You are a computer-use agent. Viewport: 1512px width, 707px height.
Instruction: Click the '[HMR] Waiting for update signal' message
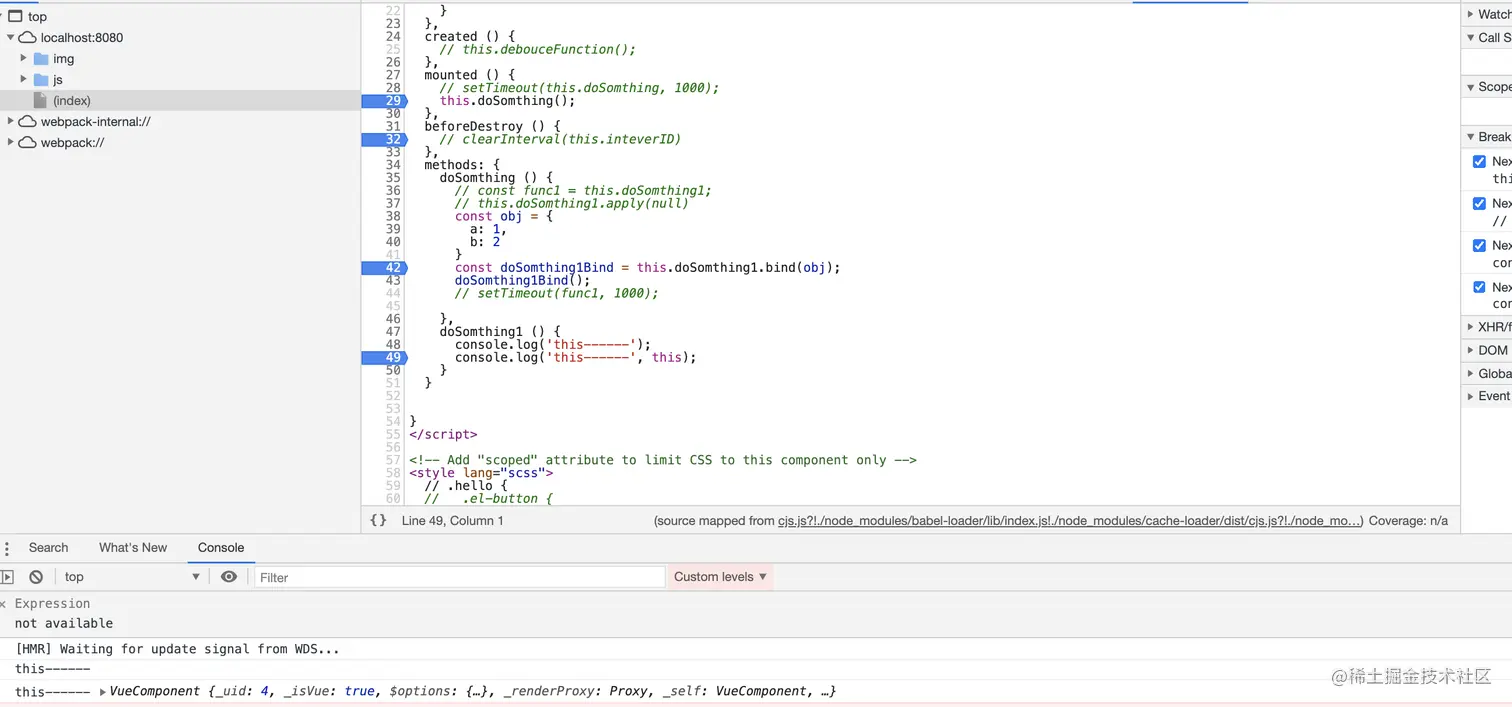pyautogui.click(x=177, y=649)
